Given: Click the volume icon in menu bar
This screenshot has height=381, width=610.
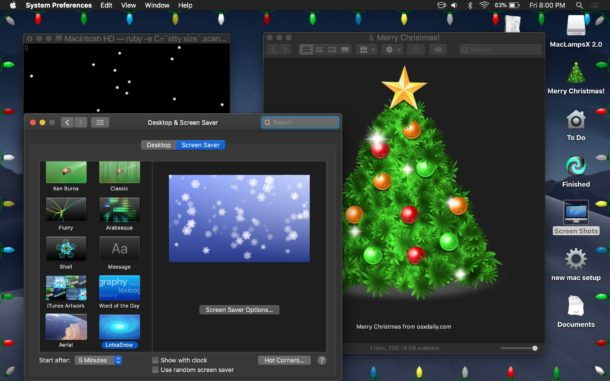Looking at the screenshot, I should (454, 5).
